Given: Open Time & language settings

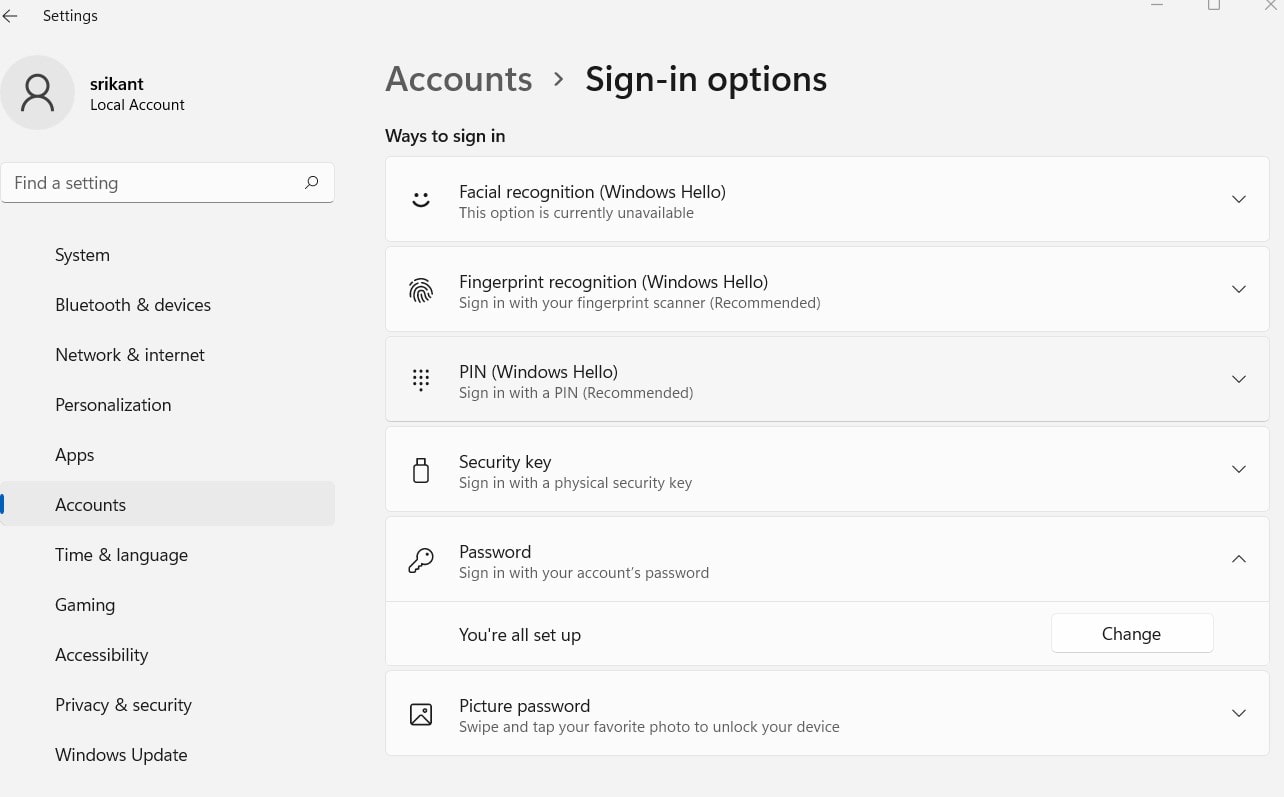Looking at the screenshot, I should point(168,555).
